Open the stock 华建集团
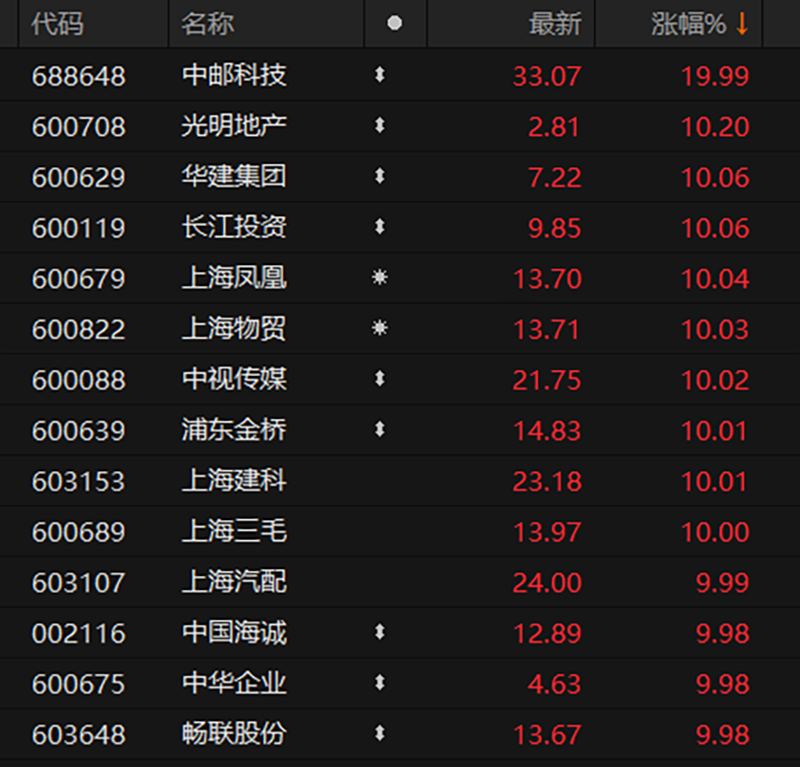 (x=234, y=176)
